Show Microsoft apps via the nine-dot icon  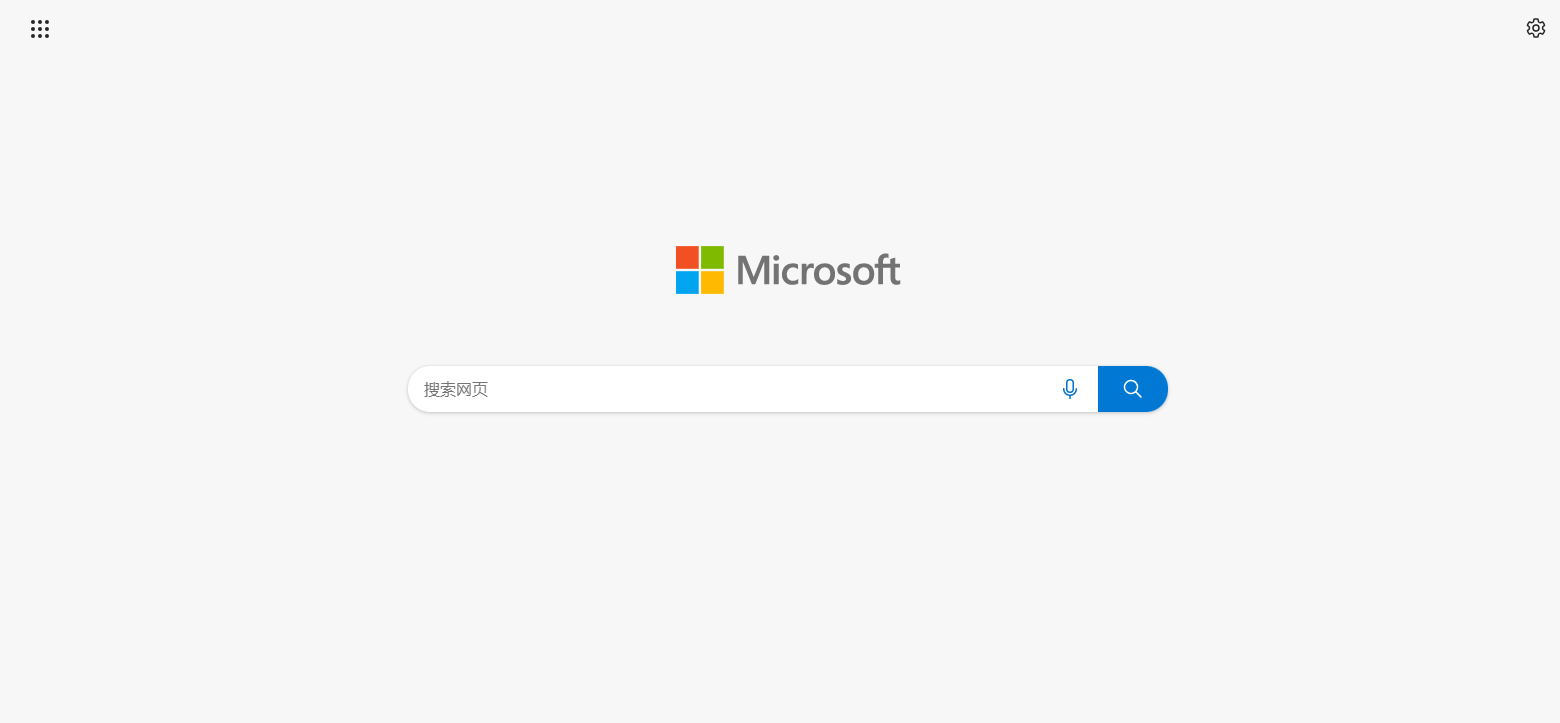pyautogui.click(x=40, y=29)
